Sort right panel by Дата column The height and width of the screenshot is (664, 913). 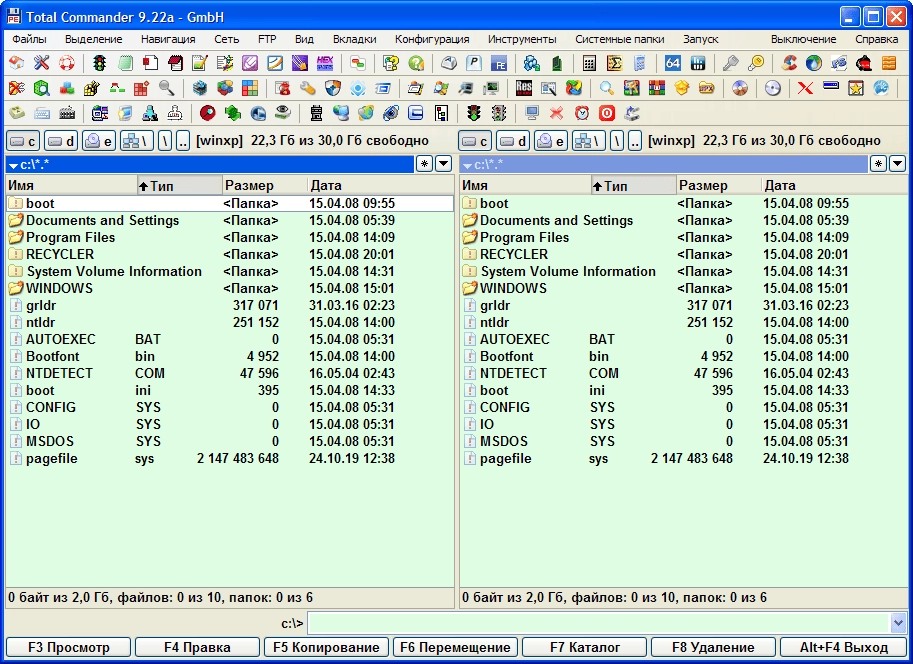834,185
